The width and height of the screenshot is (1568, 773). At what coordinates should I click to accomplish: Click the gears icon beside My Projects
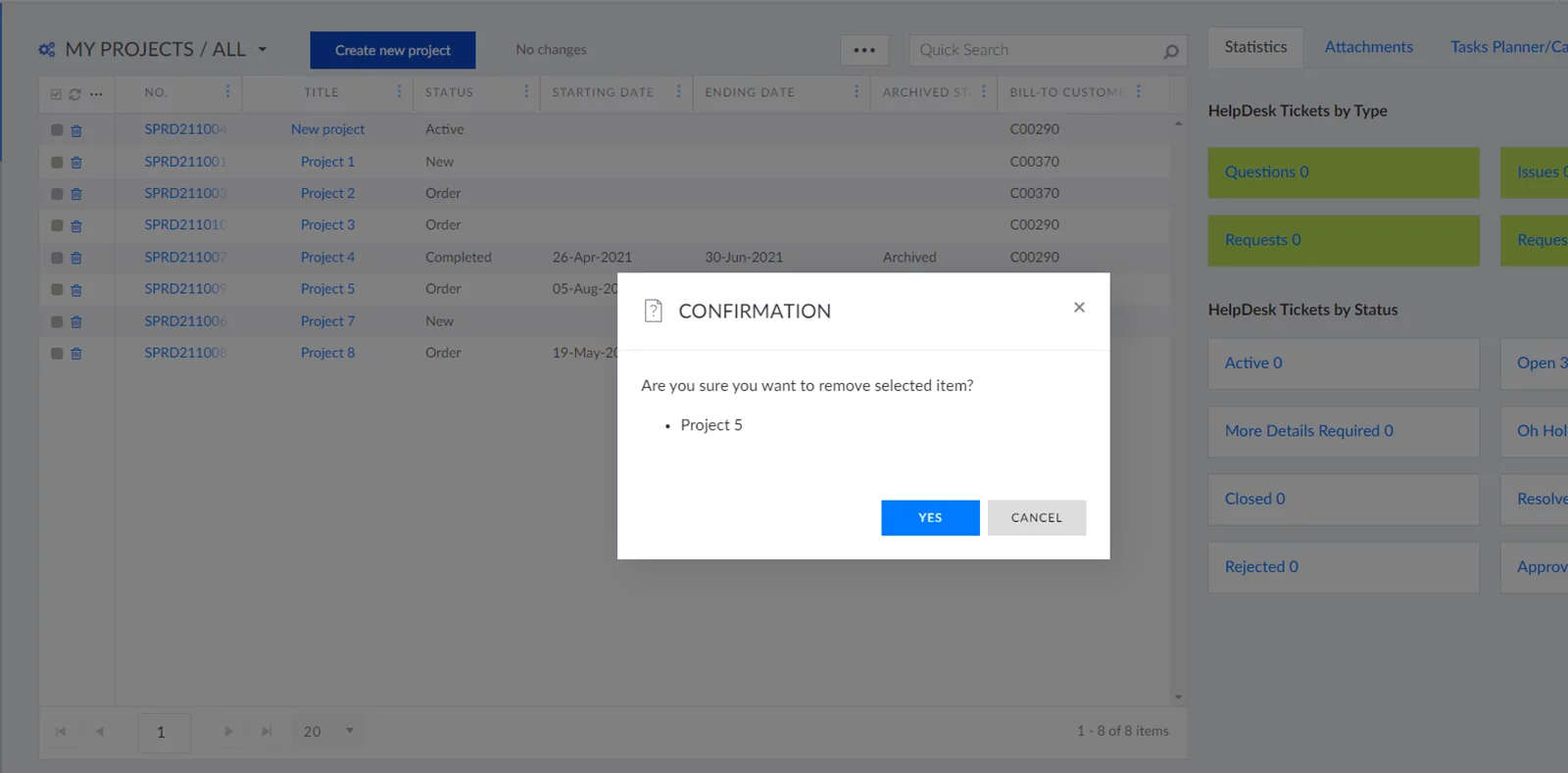point(47,49)
